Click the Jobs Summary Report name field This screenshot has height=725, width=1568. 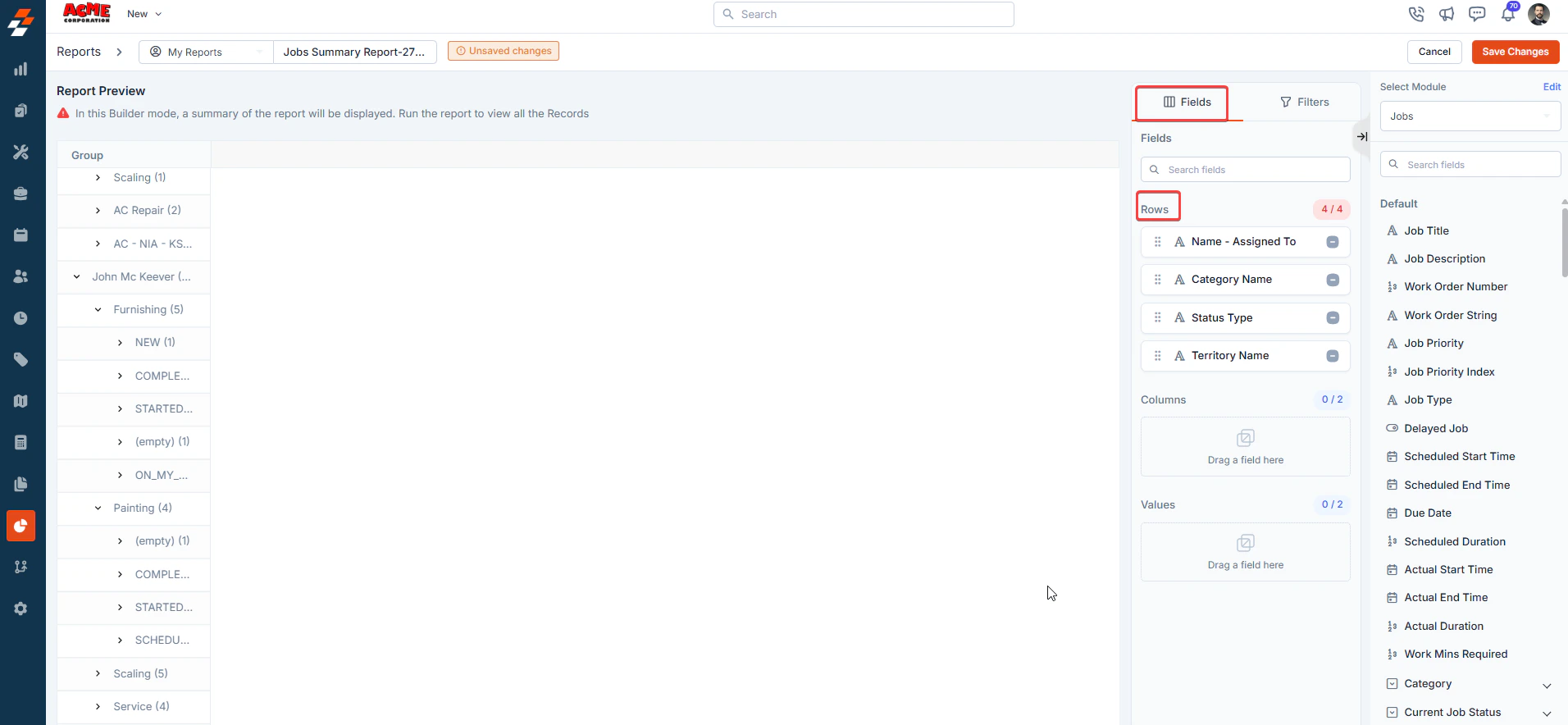pos(355,52)
